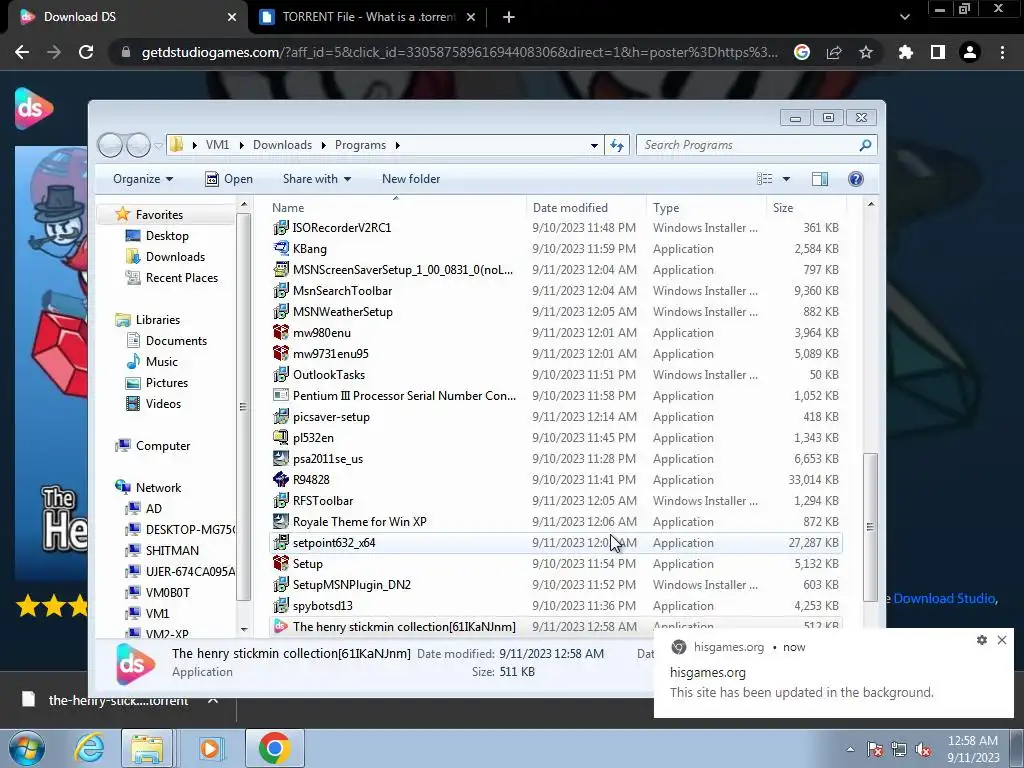Select The henry stickmin collection file
This screenshot has height=768, width=1024.
point(555,626)
